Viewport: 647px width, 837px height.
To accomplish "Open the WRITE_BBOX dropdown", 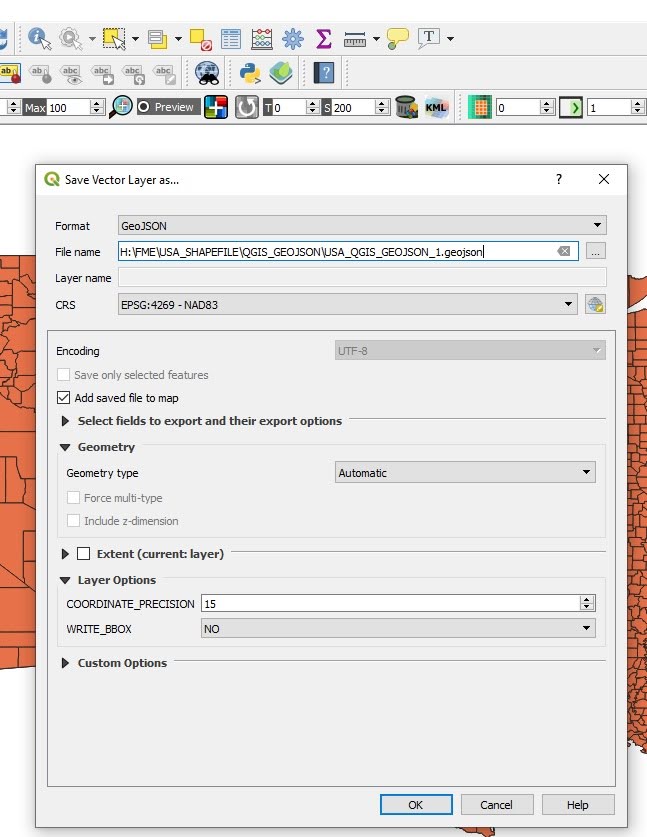I will tap(397, 629).
